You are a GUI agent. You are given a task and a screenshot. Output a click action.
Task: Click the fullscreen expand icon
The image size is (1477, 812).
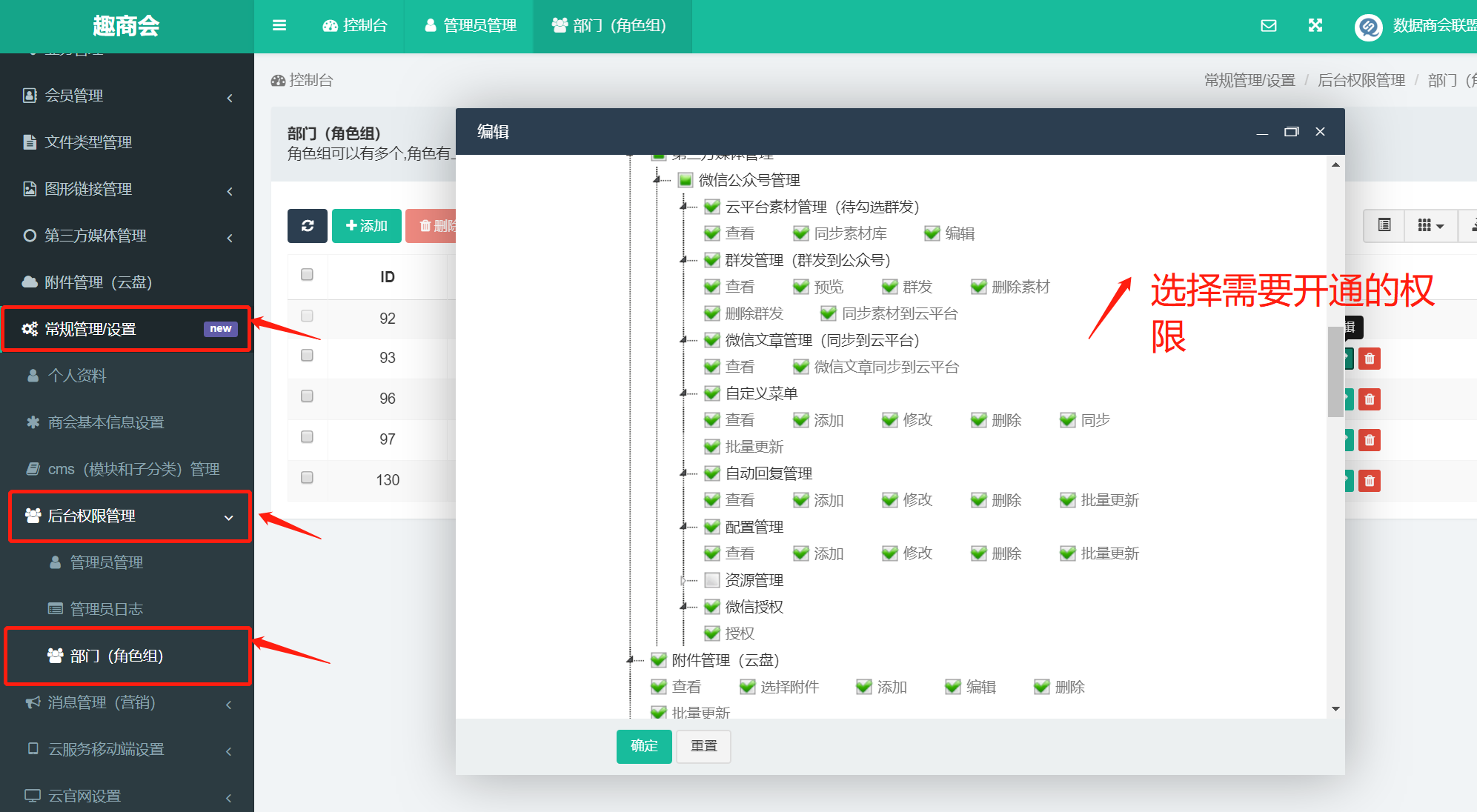click(1315, 26)
